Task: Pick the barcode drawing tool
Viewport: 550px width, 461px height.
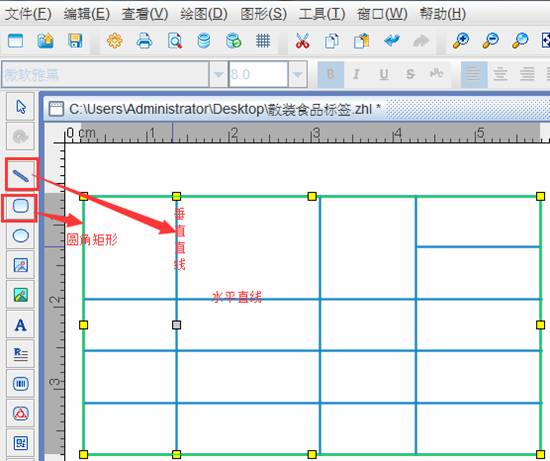Action: [x=20, y=383]
